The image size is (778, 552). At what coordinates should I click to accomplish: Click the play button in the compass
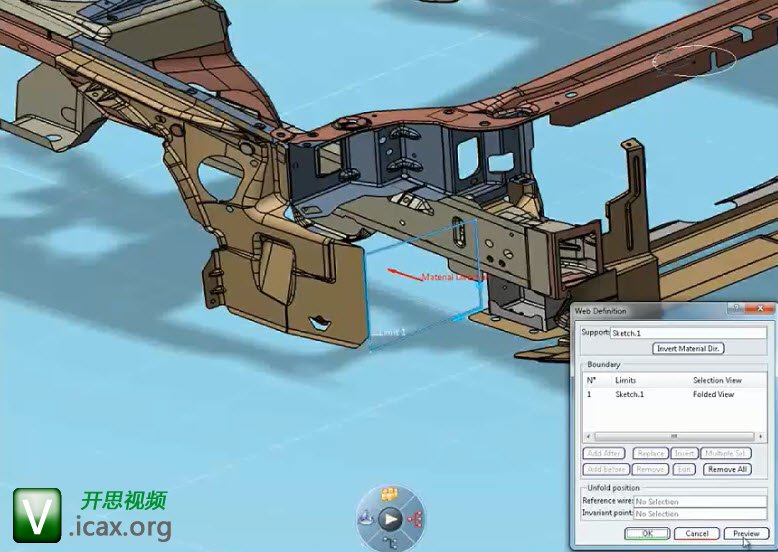coord(390,519)
